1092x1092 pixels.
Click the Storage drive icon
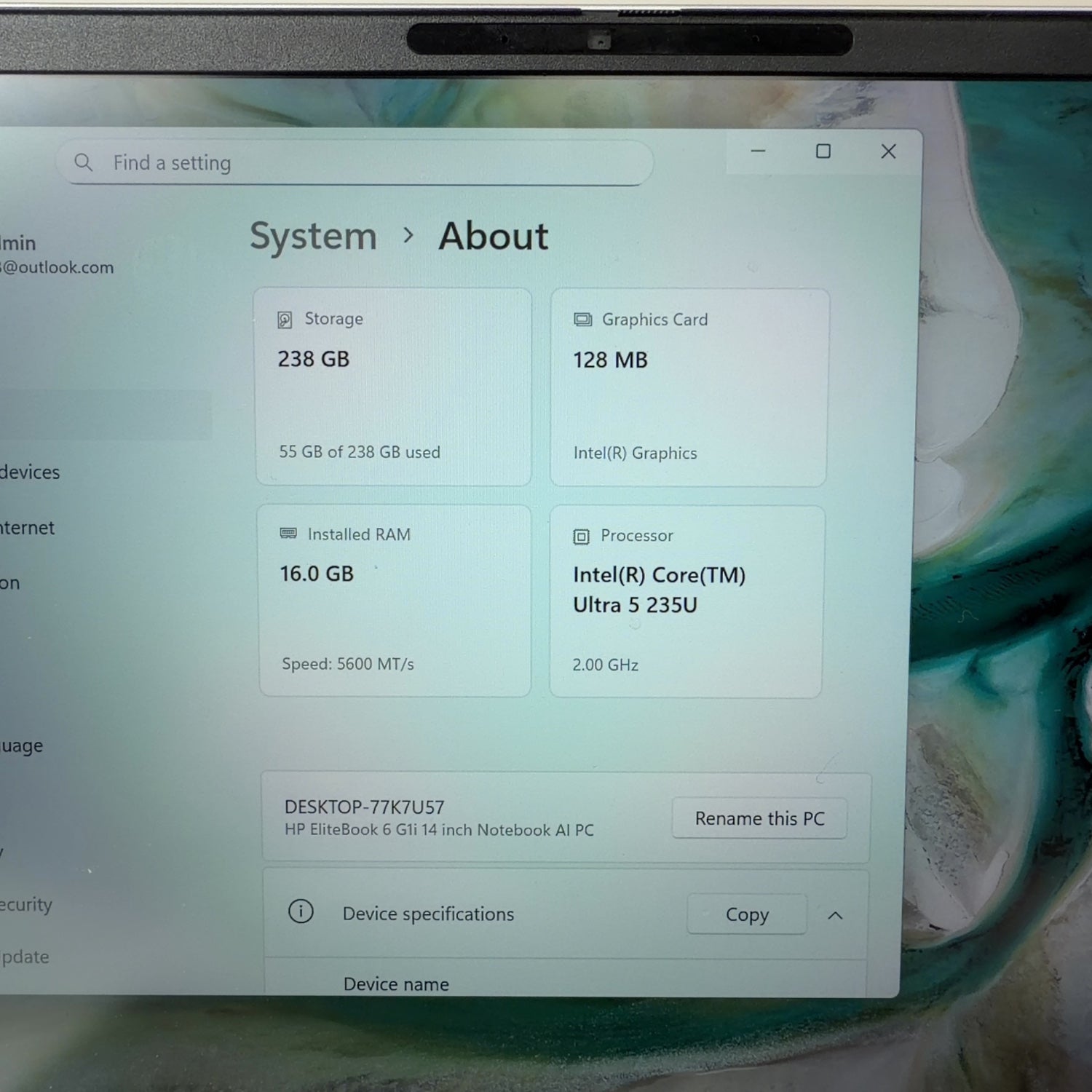[x=285, y=320]
